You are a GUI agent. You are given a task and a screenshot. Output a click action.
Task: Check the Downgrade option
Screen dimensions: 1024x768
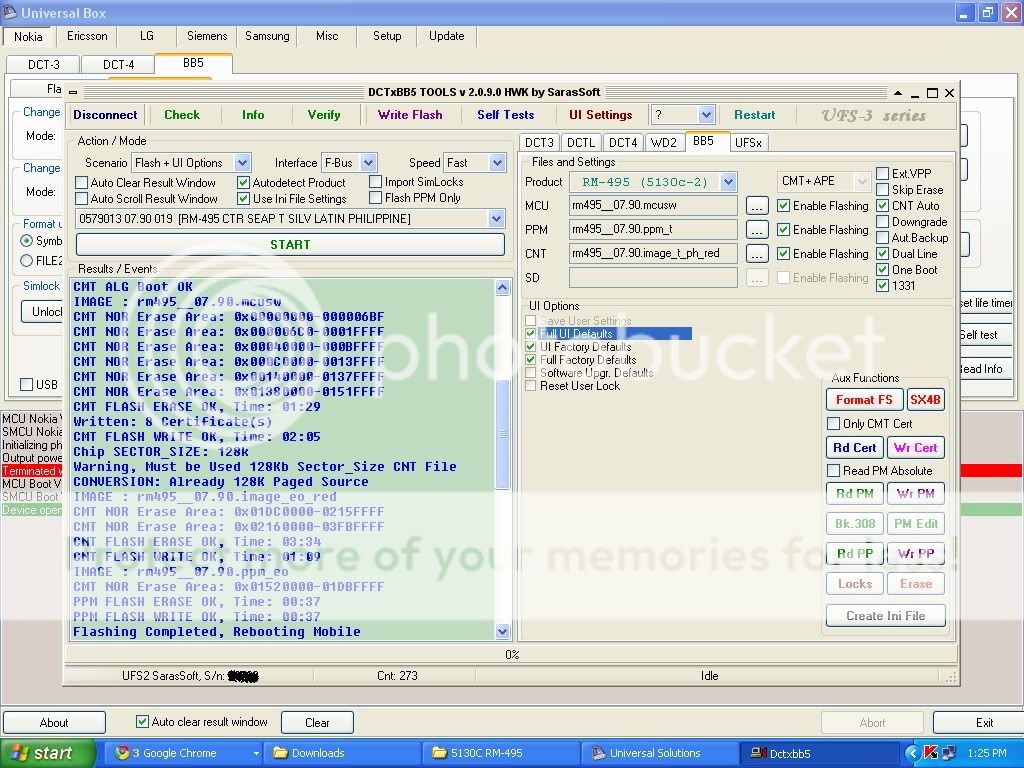click(x=882, y=221)
